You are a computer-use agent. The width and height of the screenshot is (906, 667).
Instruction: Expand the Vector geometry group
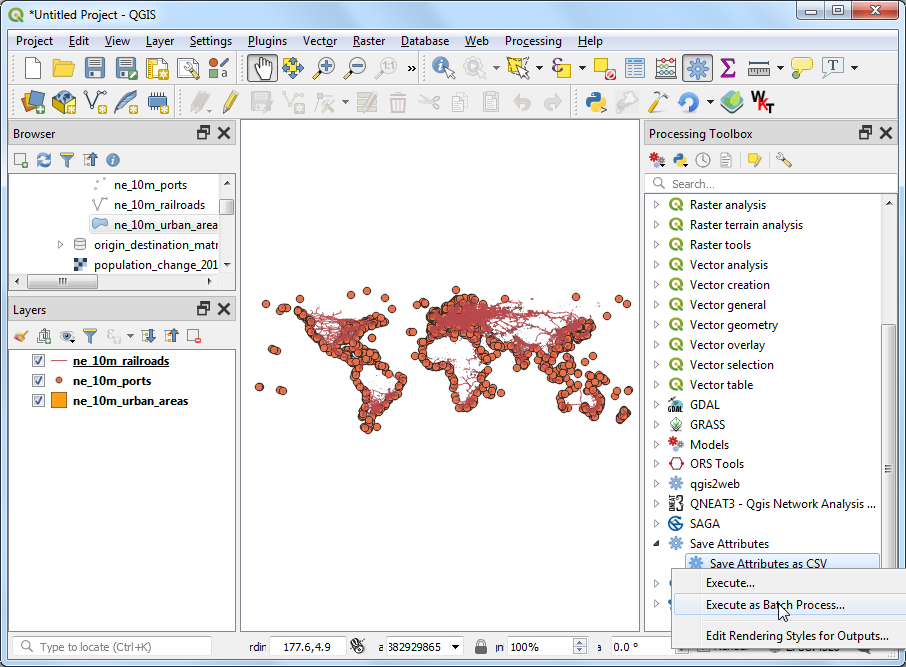tap(656, 325)
